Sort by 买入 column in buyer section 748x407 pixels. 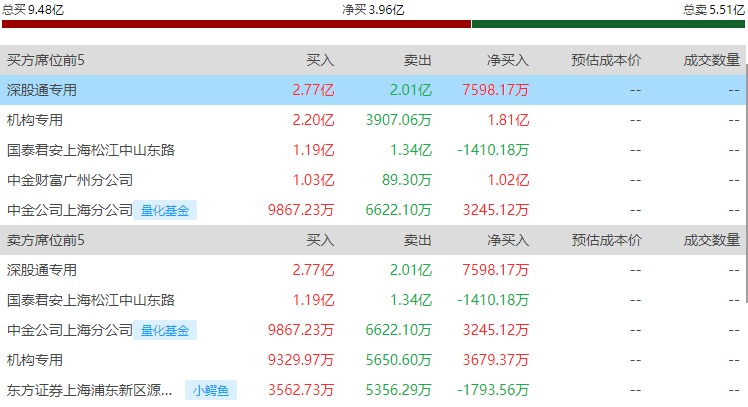click(x=320, y=60)
